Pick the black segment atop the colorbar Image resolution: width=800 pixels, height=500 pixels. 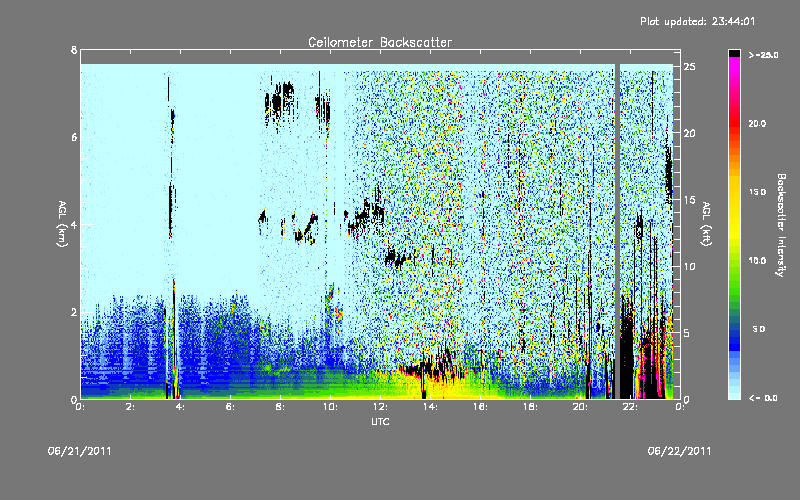[x=734, y=53]
